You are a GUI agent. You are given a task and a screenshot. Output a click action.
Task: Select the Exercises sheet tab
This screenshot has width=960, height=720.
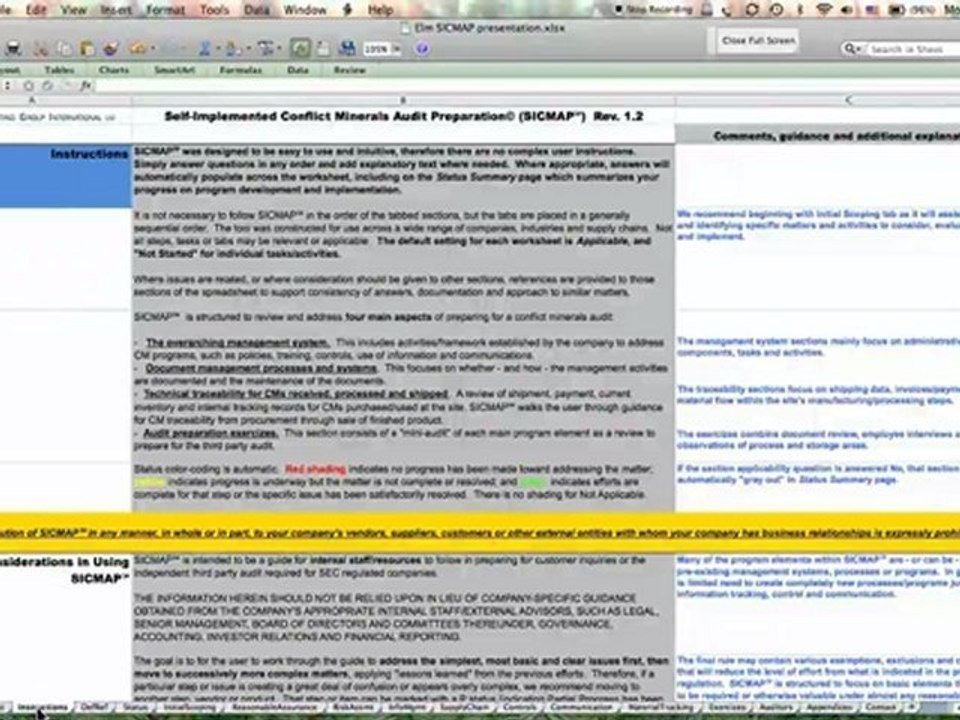pyautogui.click(x=727, y=707)
